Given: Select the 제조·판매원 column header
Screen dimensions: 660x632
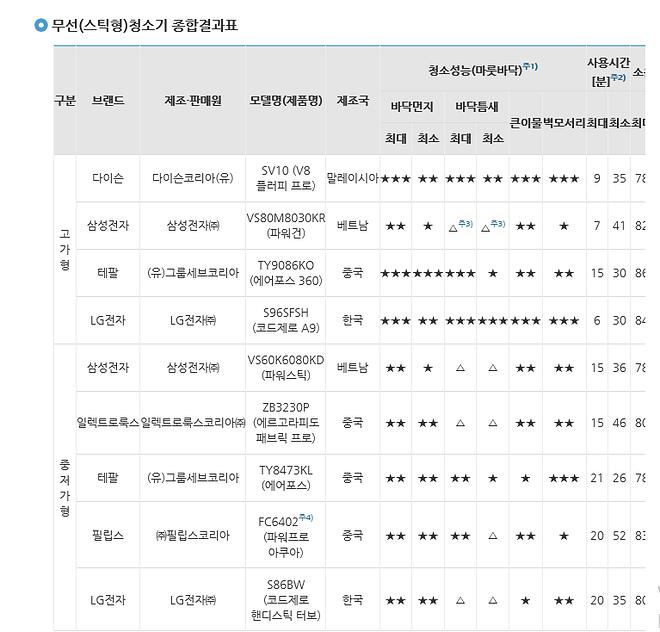Looking at the screenshot, I should 193,101.
